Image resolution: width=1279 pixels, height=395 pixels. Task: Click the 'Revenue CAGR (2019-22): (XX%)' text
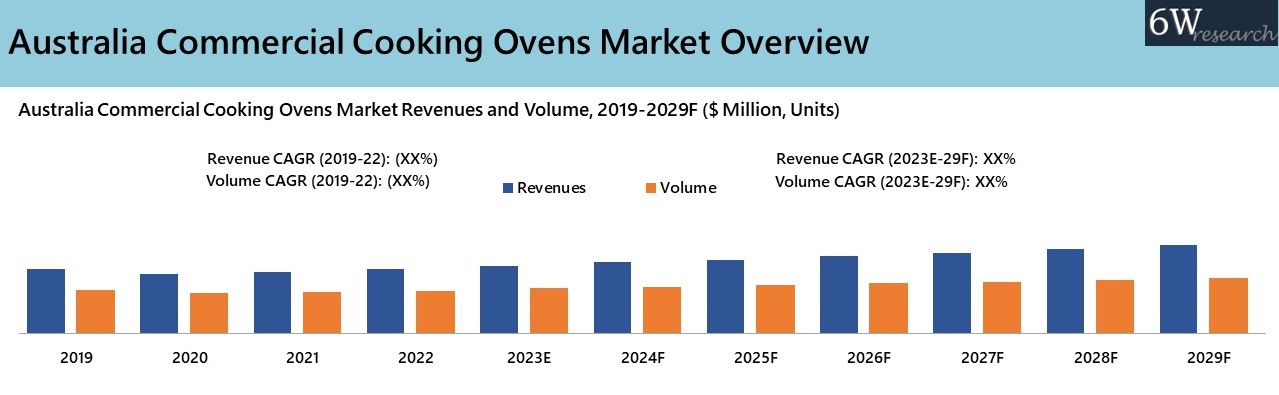coord(323,159)
